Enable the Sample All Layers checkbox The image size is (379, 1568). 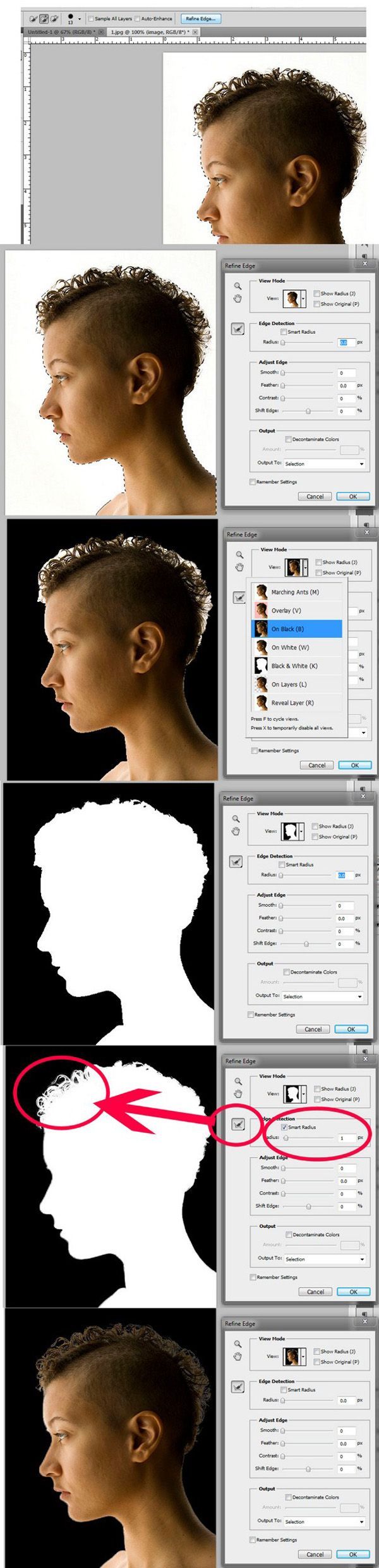pyautogui.click(x=91, y=19)
